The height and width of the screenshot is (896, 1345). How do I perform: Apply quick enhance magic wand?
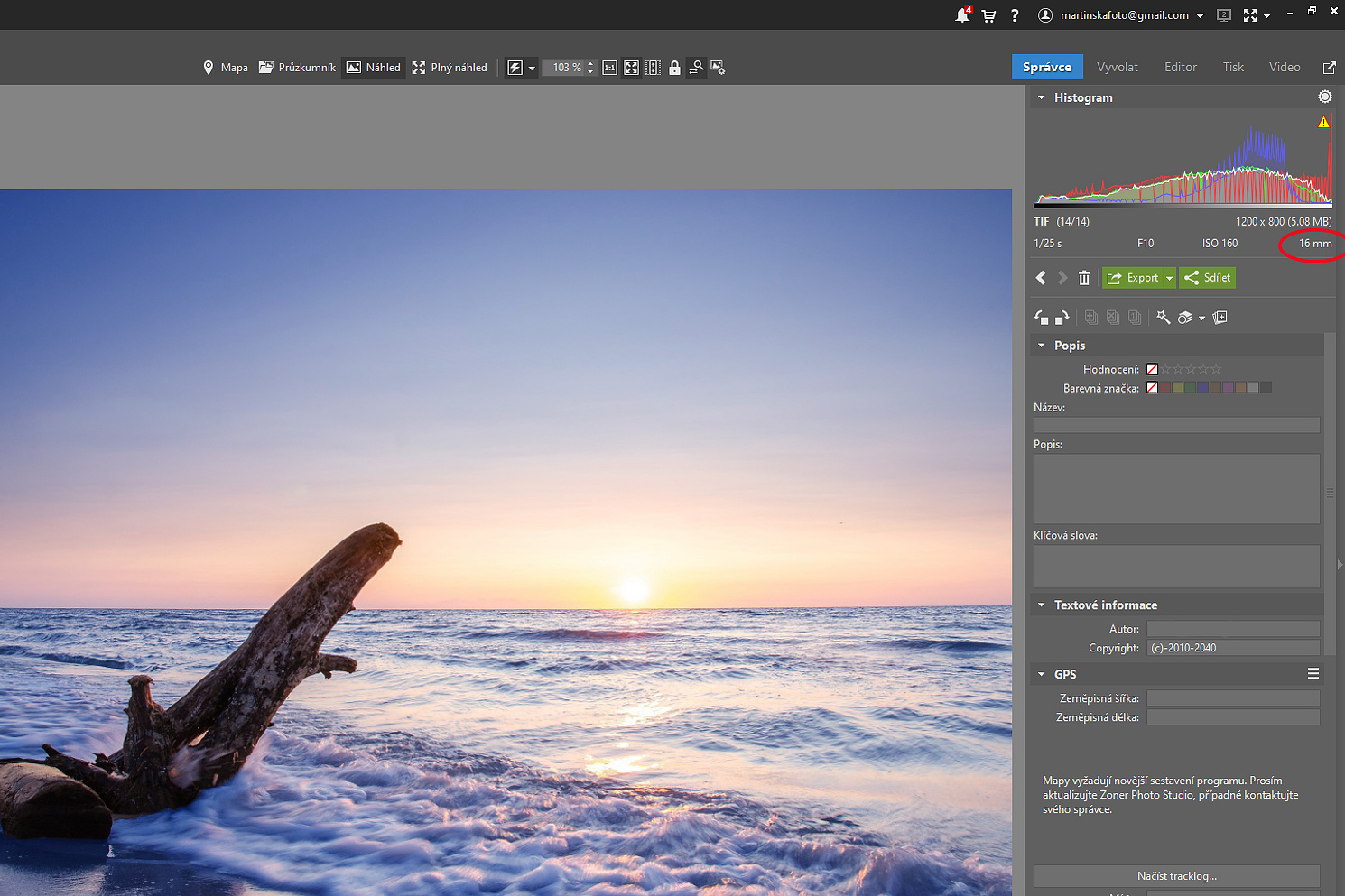1163,318
